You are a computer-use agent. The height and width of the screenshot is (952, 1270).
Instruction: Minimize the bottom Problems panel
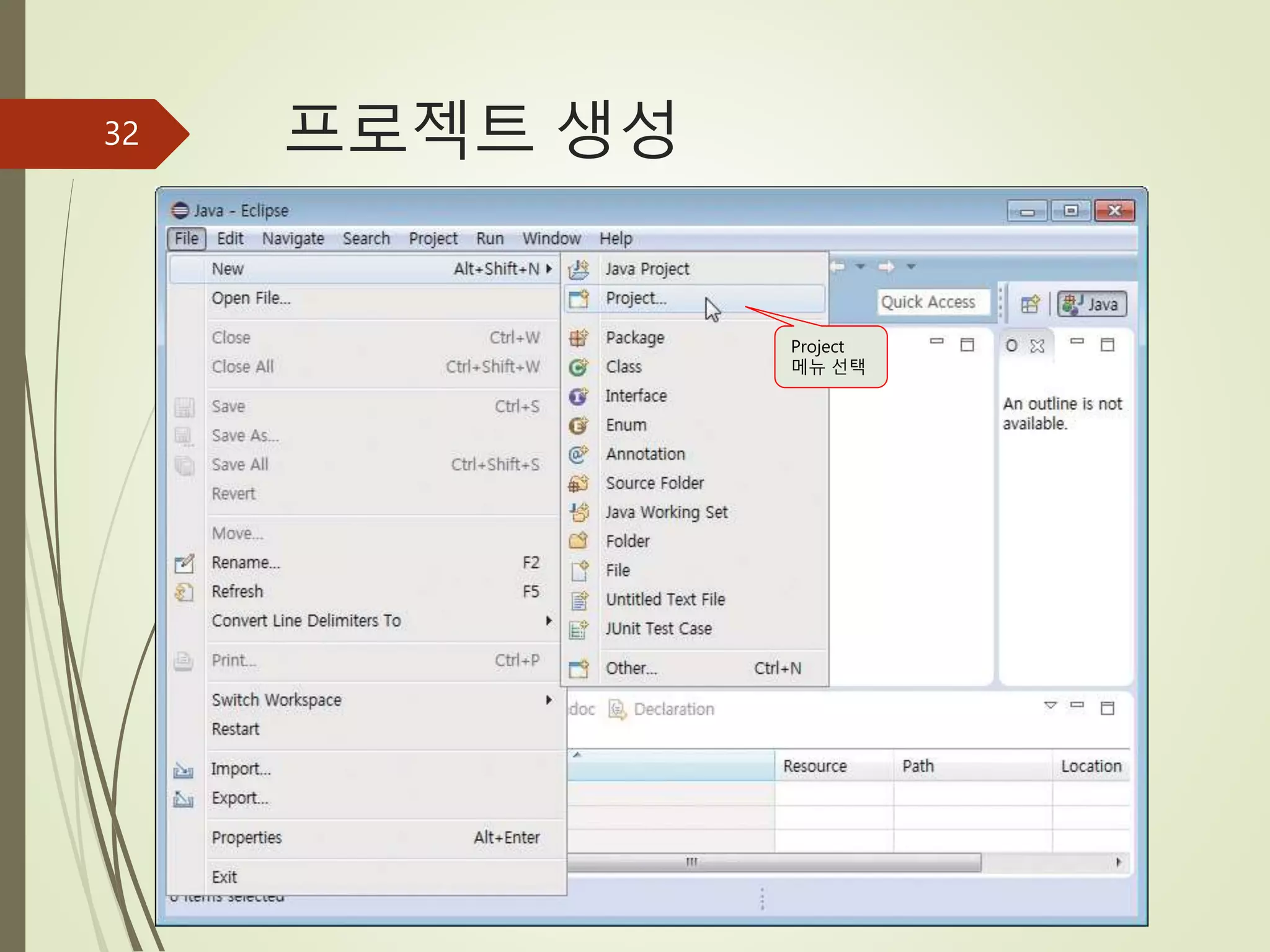[x=1078, y=704]
